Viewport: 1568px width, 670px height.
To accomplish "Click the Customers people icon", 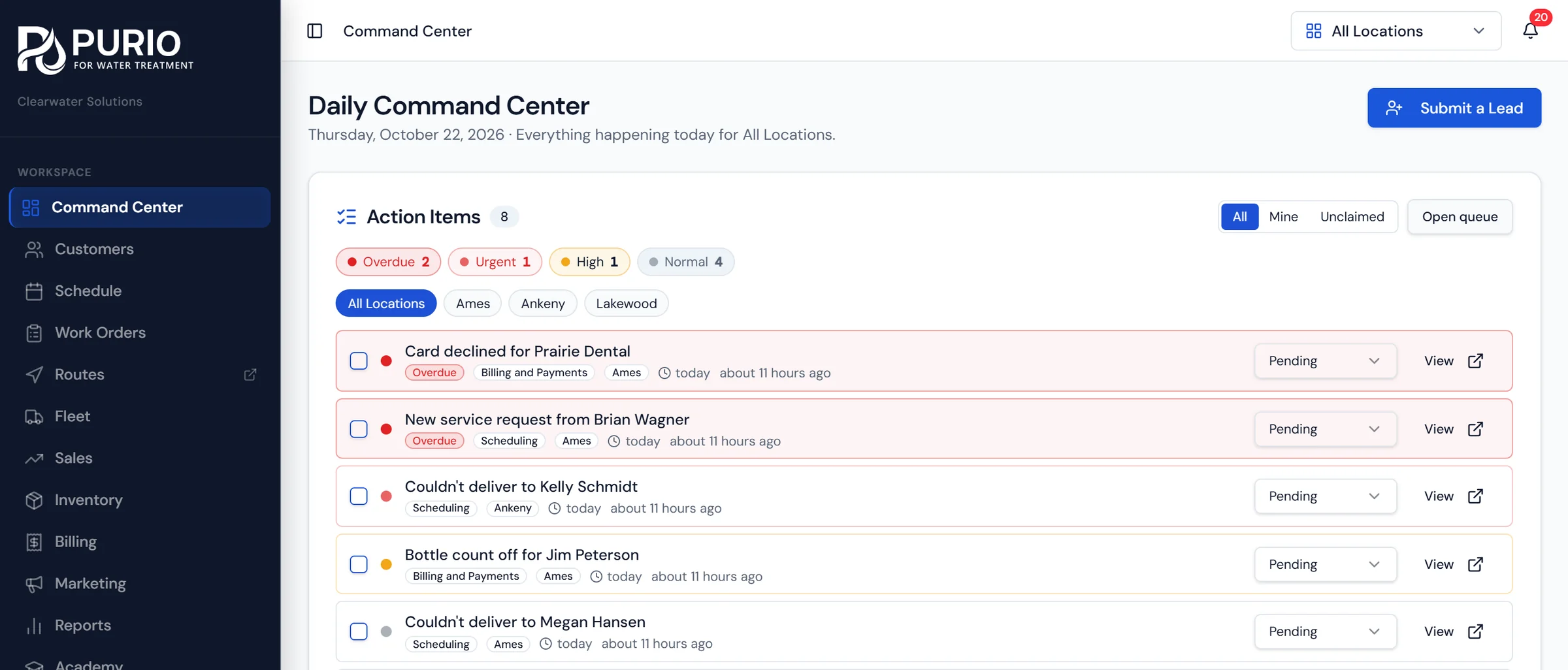I will click(x=34, y=249).
